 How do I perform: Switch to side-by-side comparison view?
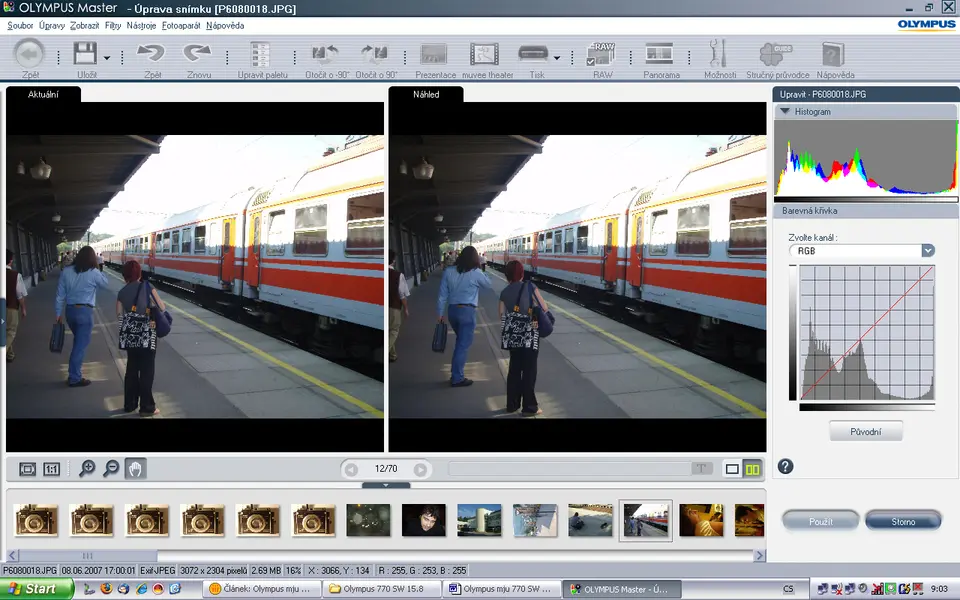pos(753,468)
